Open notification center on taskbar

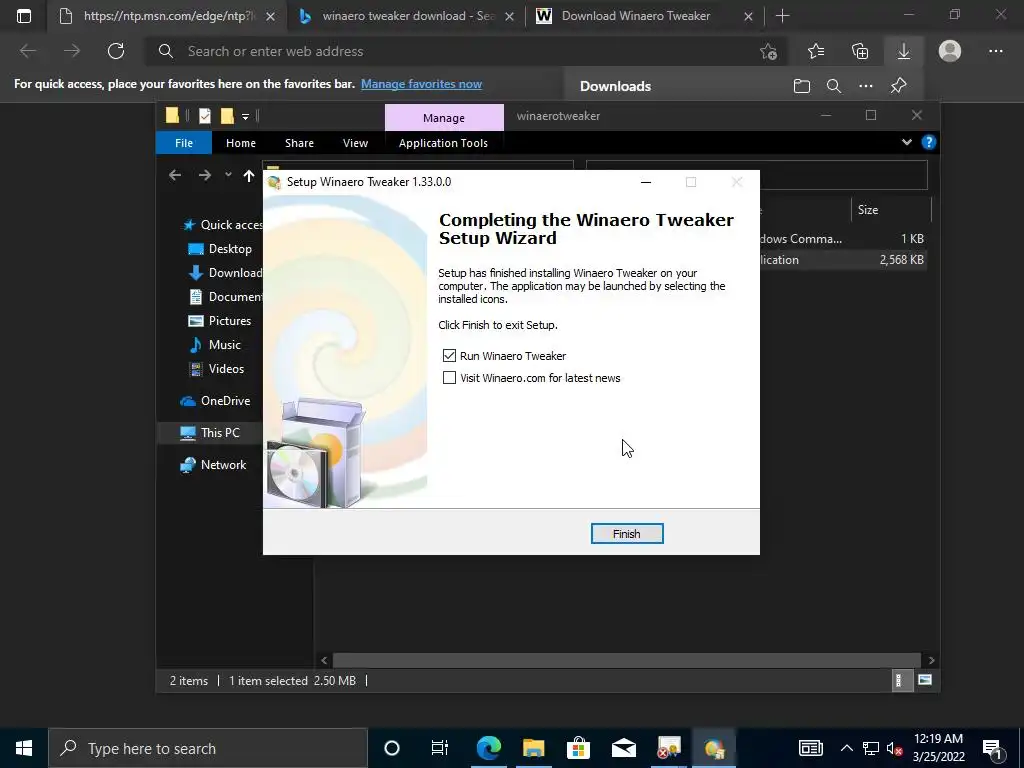(x=993, y=748)
